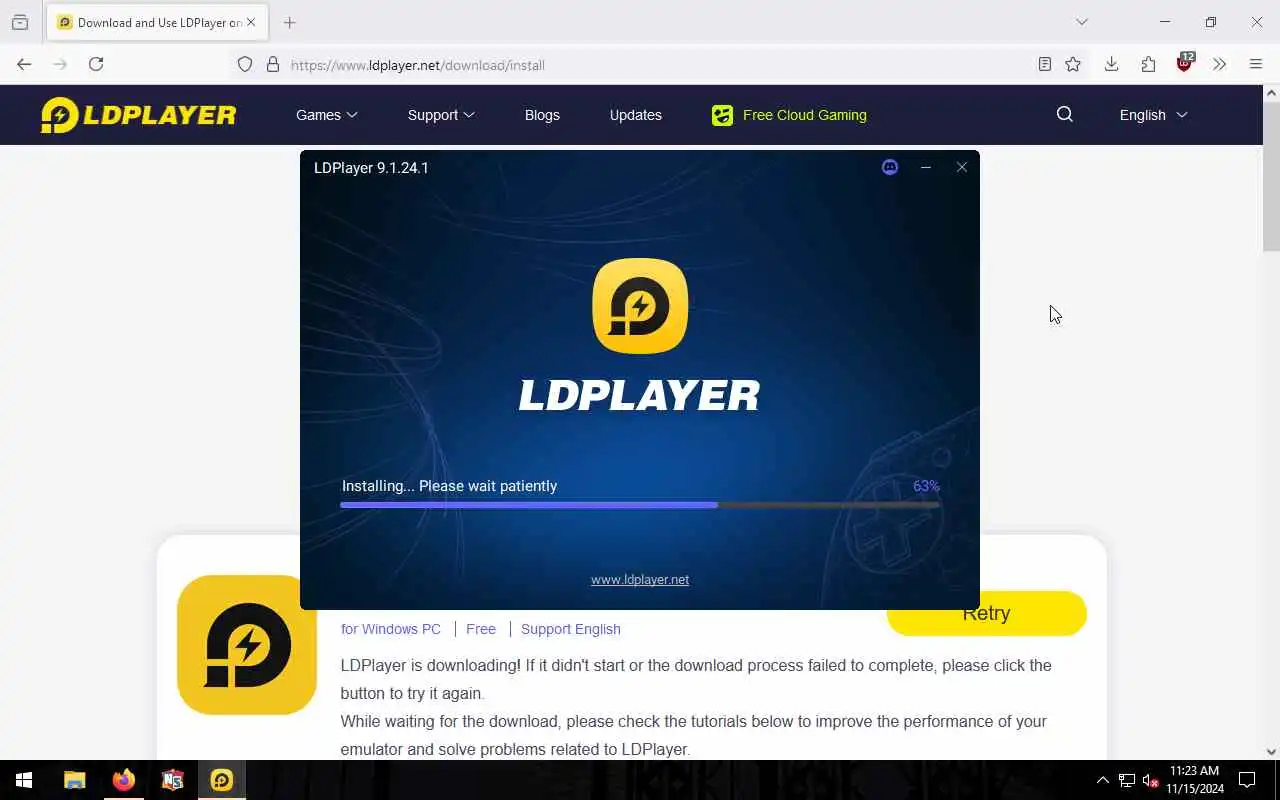
Task: Open the browser downloads panel
Action: click(x=1111, y=64)
